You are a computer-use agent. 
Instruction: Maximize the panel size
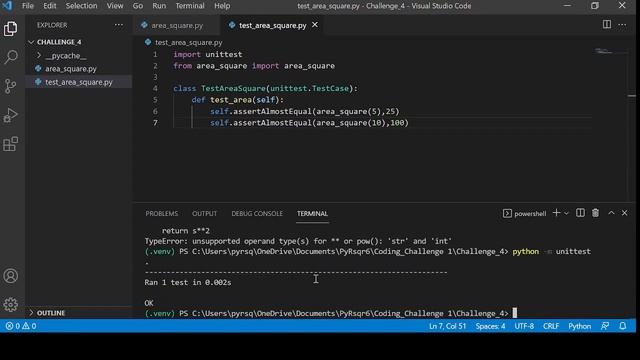(x=611, y=213)
